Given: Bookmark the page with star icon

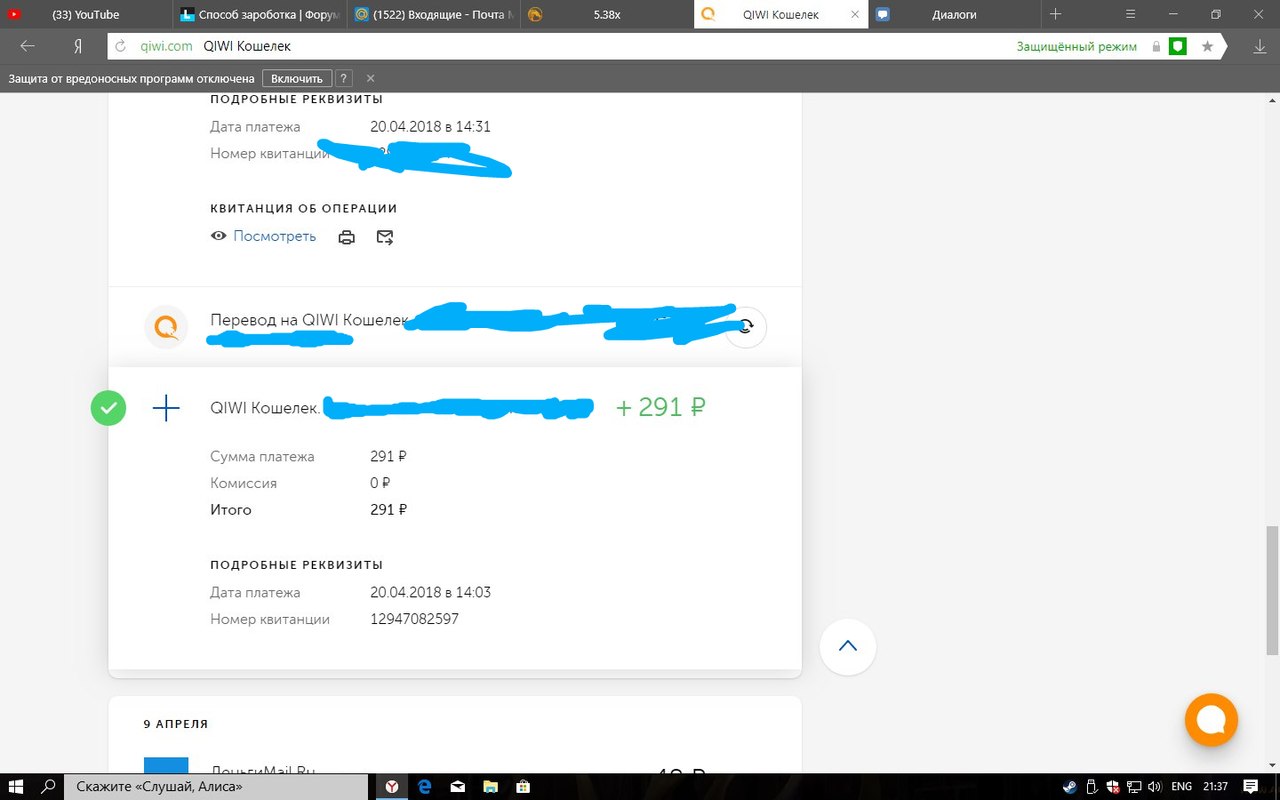Looking at the screenshot, I should 1207,46.
